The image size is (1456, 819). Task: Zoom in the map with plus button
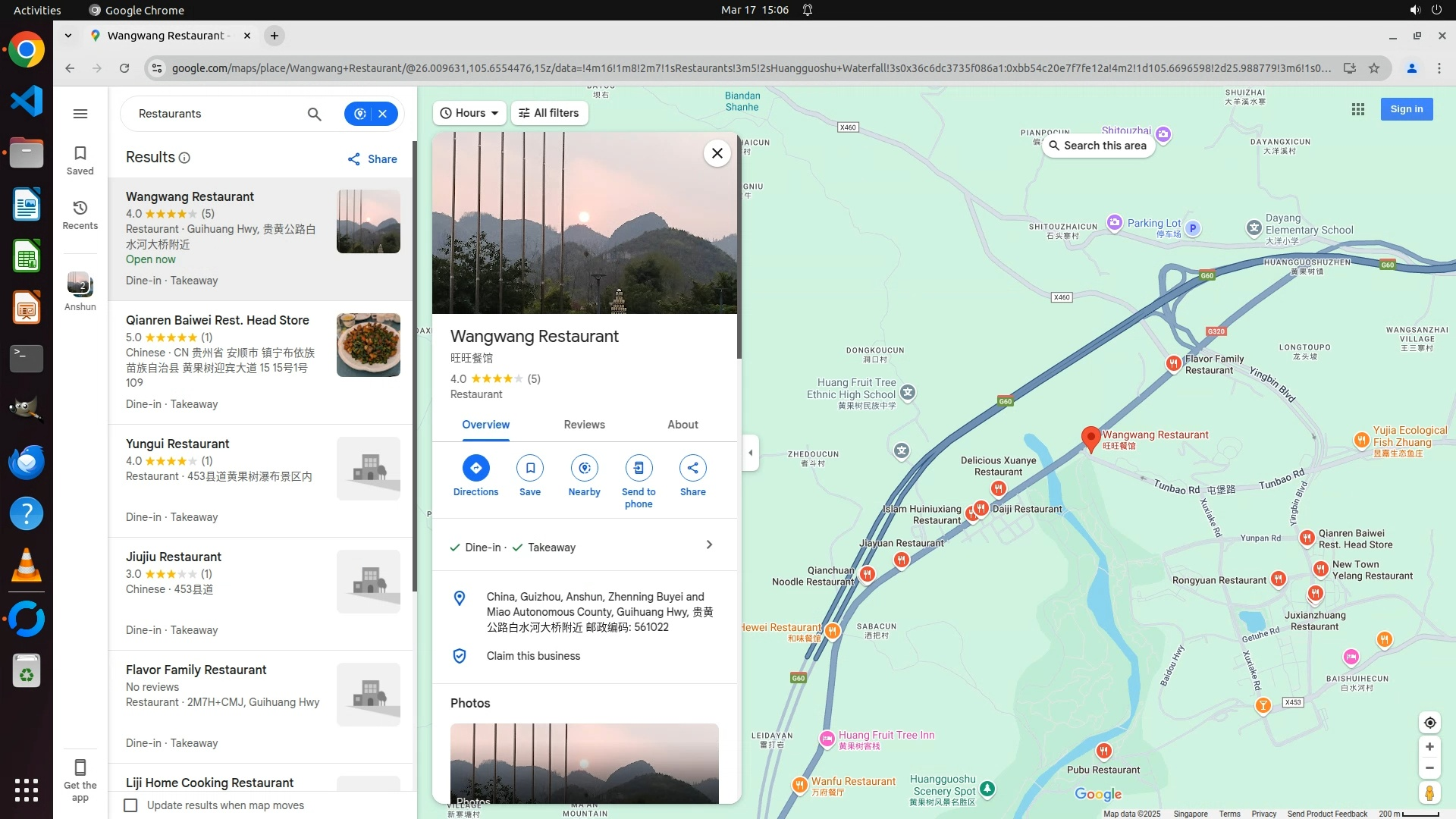click(x=1429, y=747)
